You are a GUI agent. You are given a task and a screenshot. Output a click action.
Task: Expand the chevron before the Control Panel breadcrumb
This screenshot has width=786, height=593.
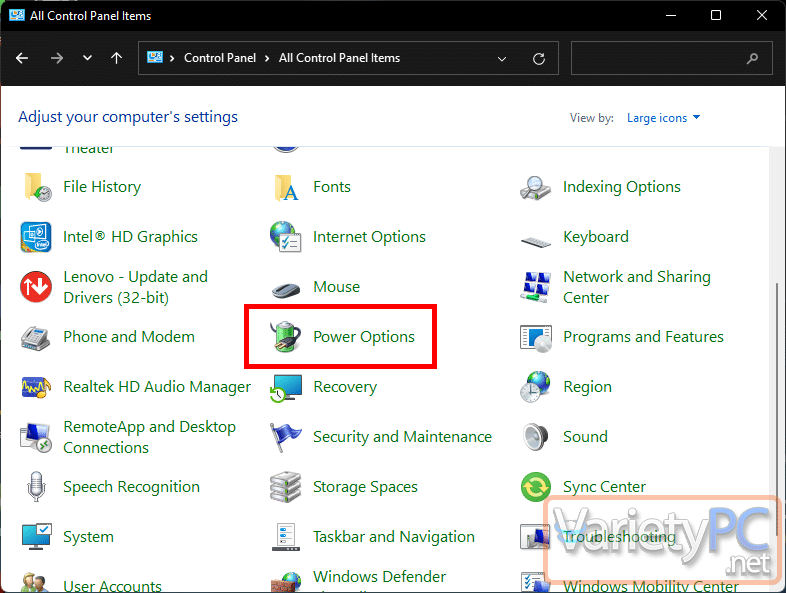(171, 58)
